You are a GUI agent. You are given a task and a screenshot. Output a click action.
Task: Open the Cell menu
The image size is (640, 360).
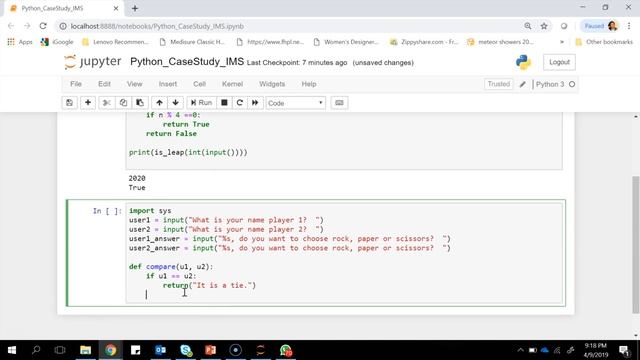tap(199, 84)
